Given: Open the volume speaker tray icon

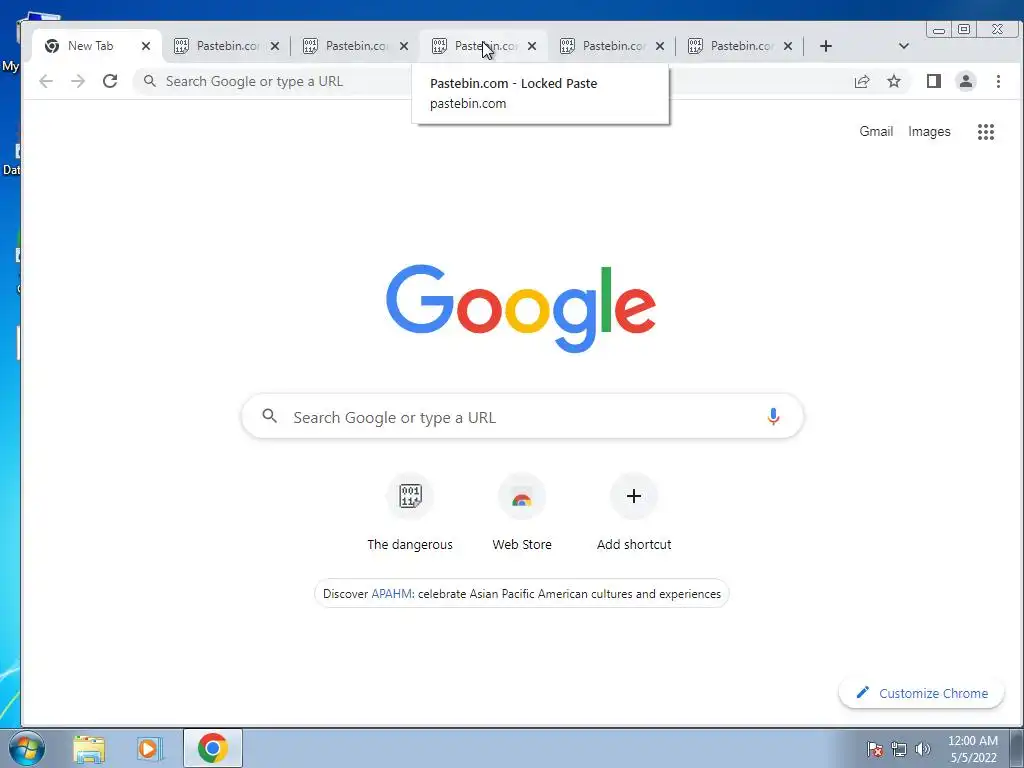Looking at the screenshot, I should tap(922, 750).
